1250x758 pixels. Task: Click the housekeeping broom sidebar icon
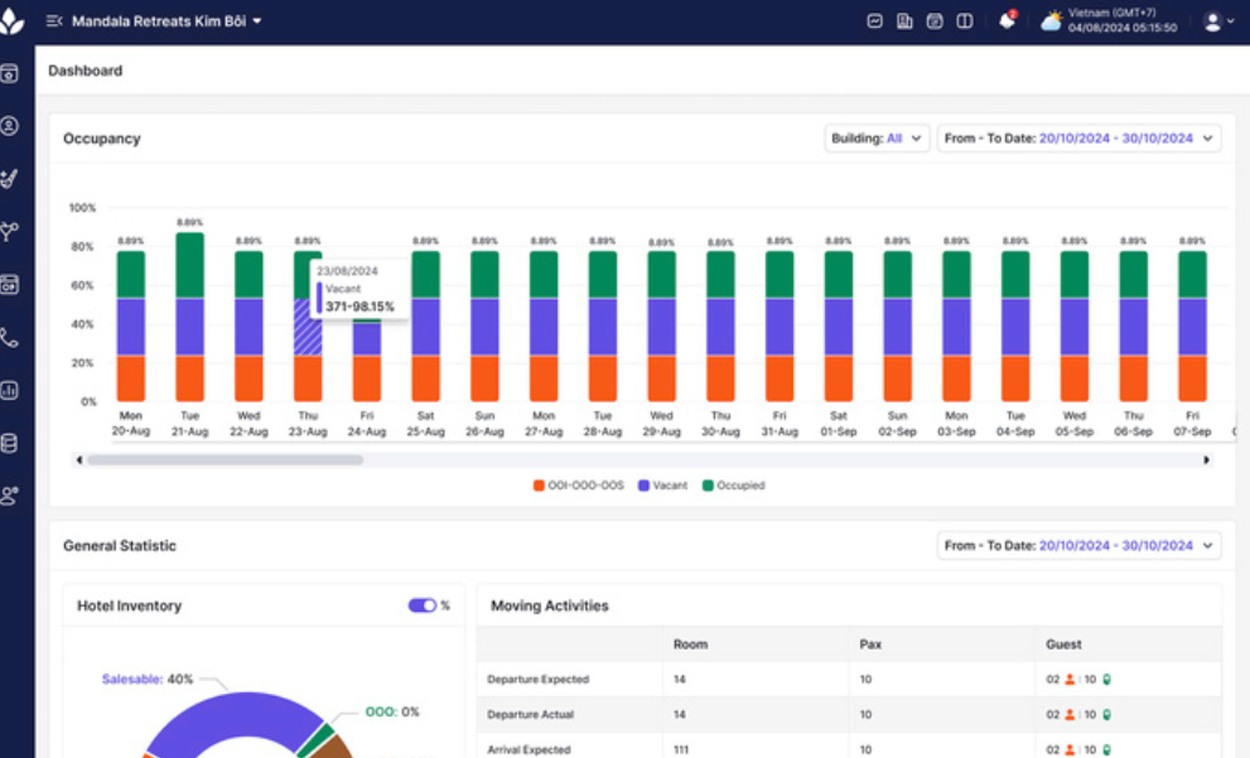pyautogui.click(x=10, y=179)
